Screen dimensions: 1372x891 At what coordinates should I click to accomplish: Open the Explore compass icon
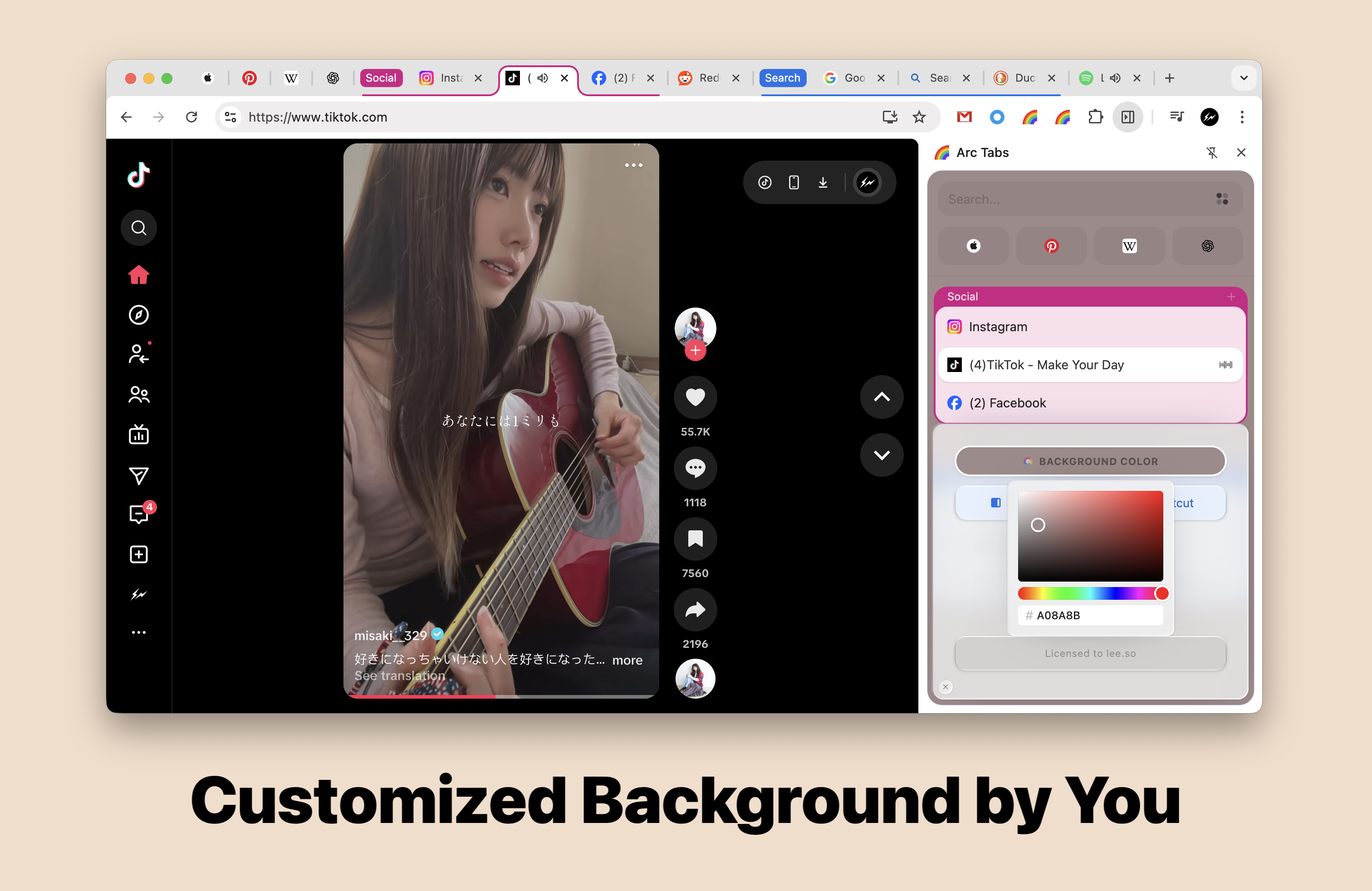[x=138, y=315]
